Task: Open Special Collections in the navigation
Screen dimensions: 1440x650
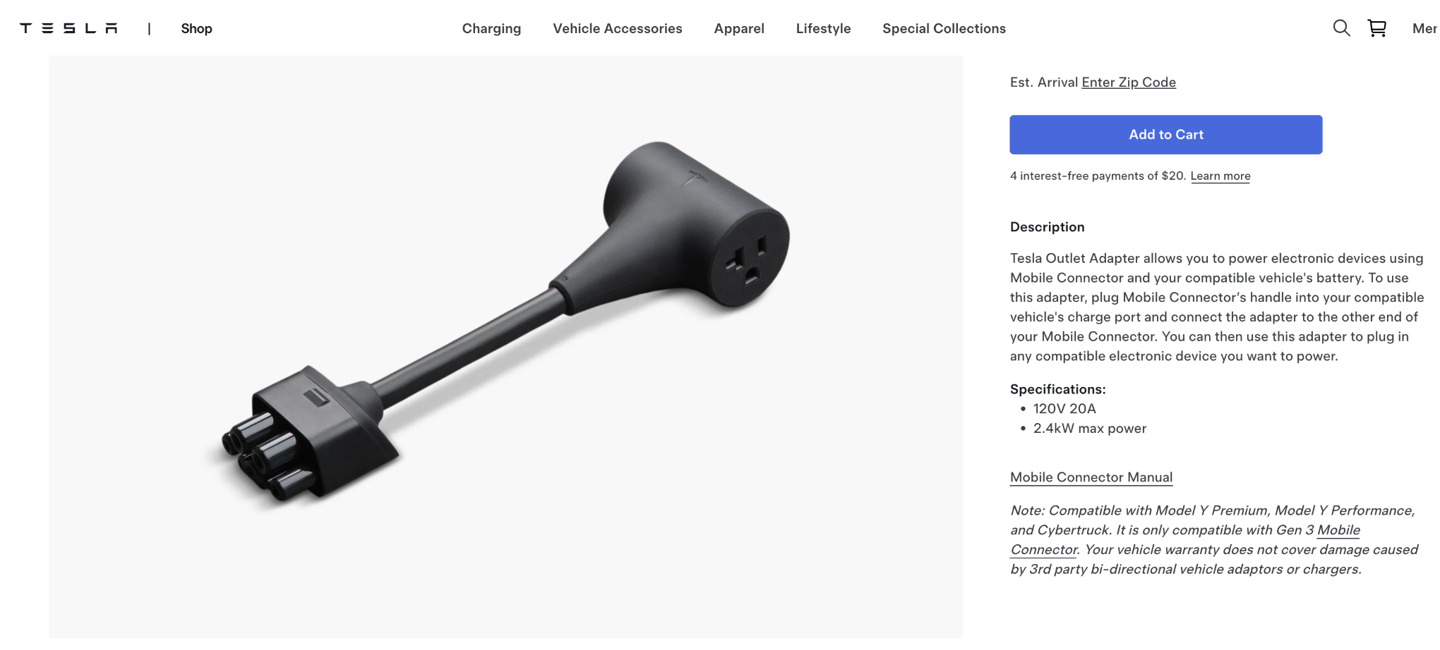Action: pyautogui.click(x=944, y=28)
